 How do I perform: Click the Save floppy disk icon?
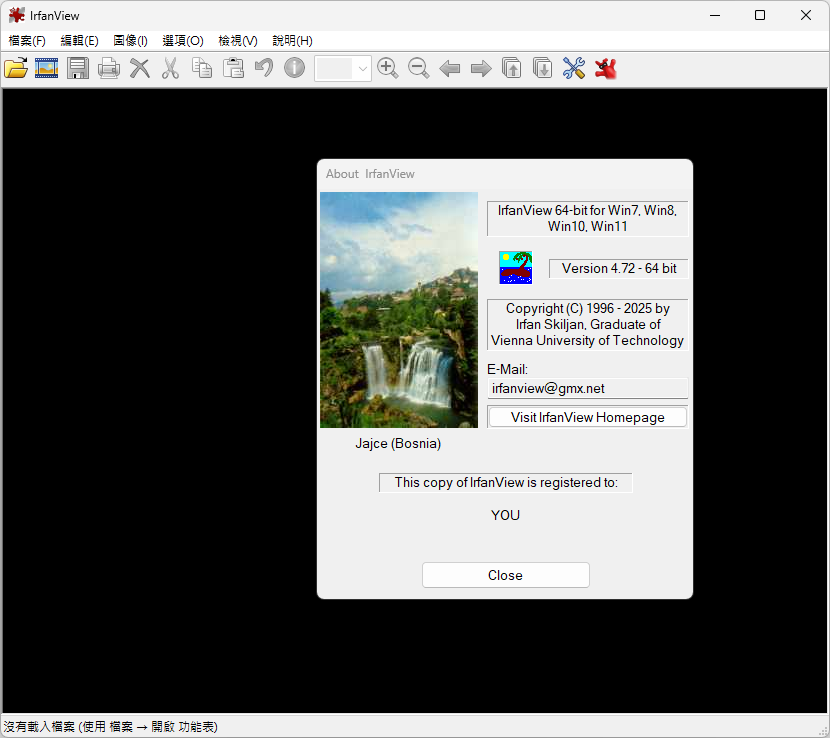(78, 68)
